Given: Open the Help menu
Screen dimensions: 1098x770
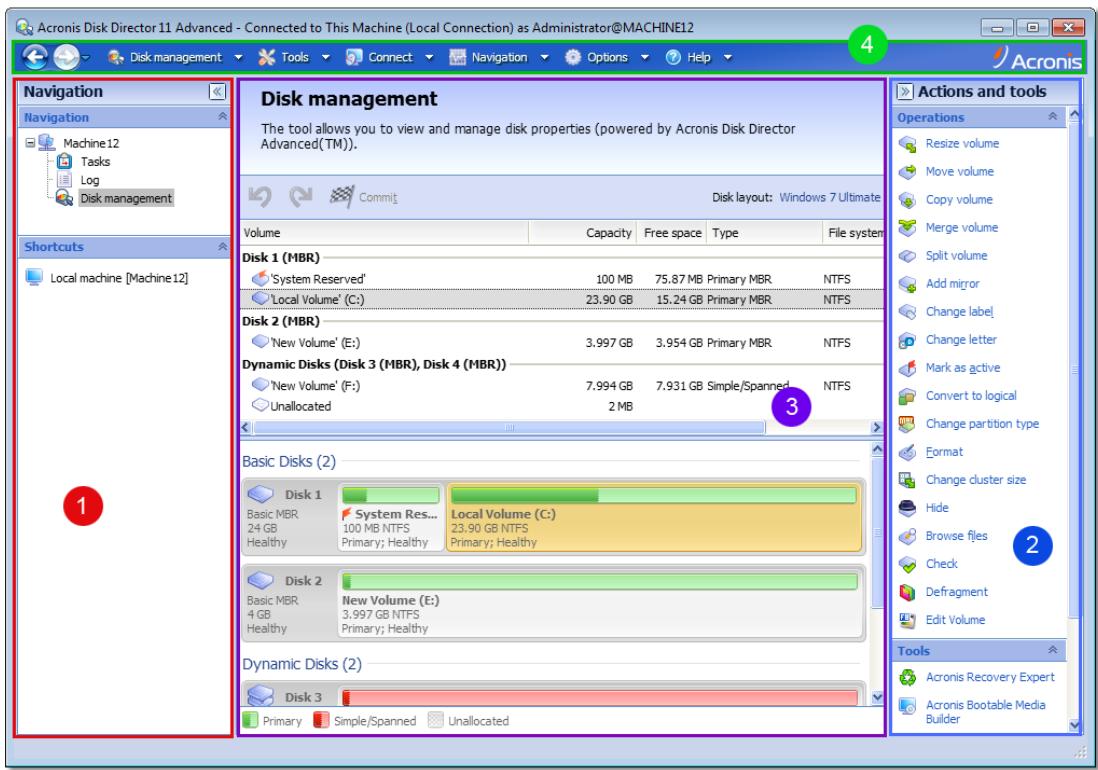Looking at the screenshot, I should coord(698,57).
